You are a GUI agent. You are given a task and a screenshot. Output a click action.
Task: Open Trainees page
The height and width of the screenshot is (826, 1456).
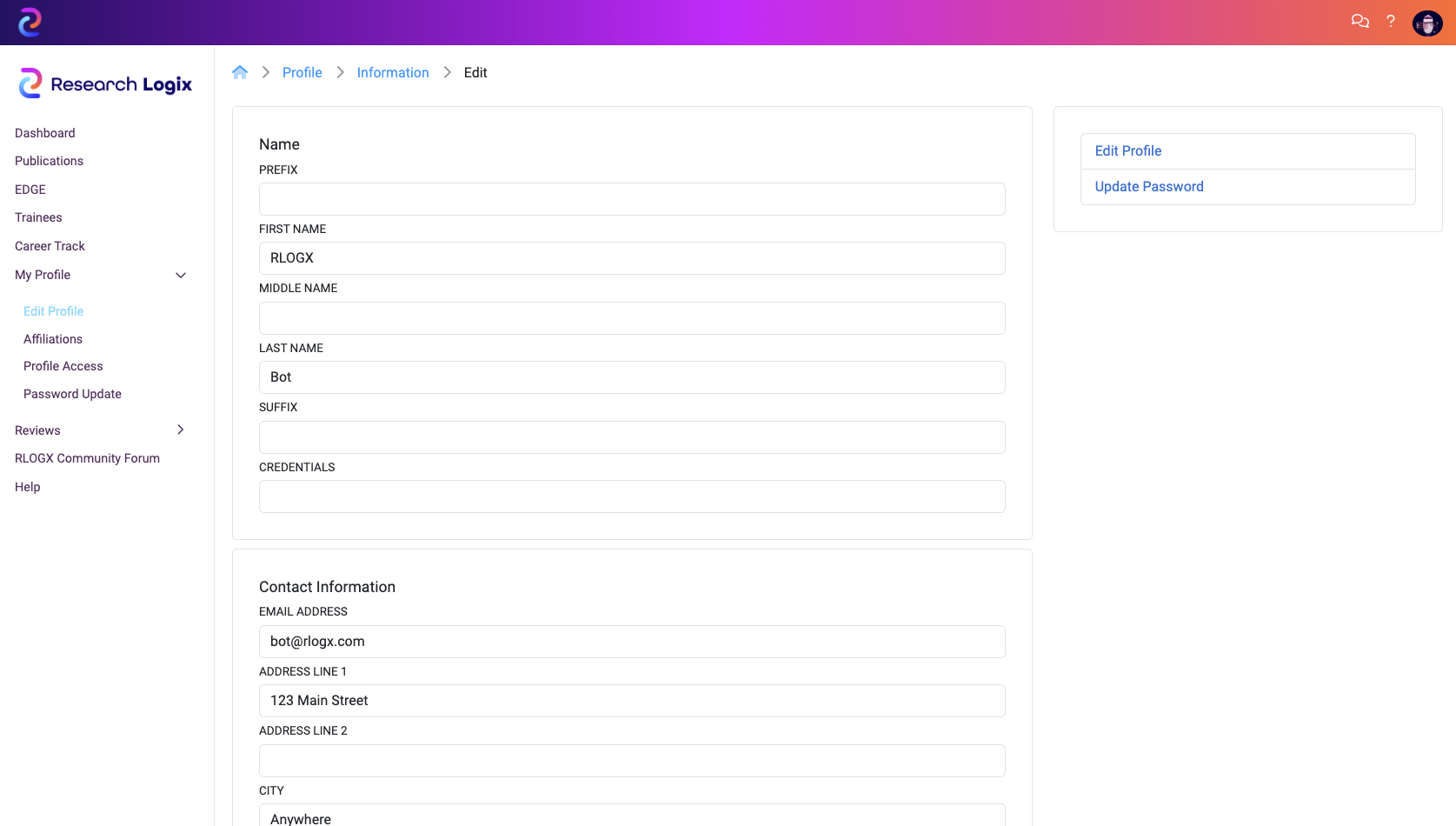coord(38,217)
